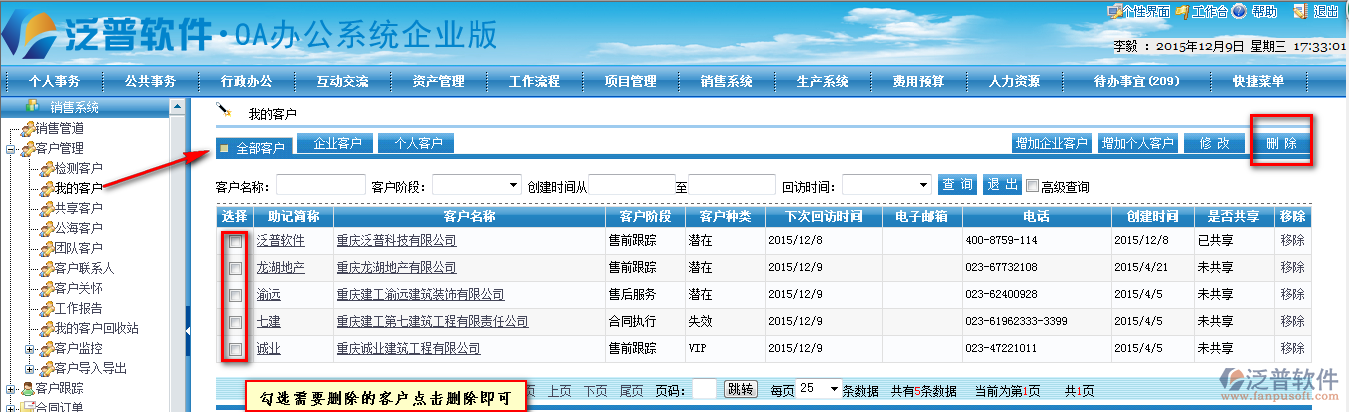Open the 重庆龙湖地产有限公司 customer link

pos(396,268)
